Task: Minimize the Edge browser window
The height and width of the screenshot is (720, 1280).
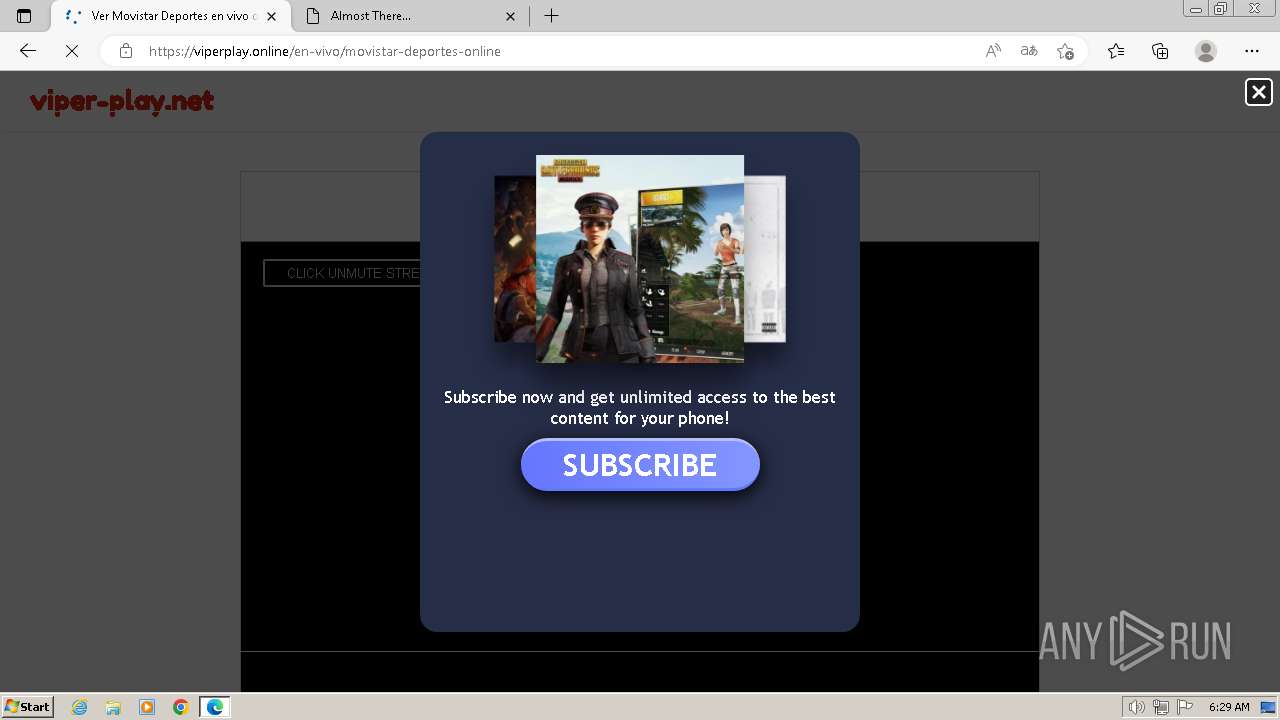Action: pos(1195,9)
